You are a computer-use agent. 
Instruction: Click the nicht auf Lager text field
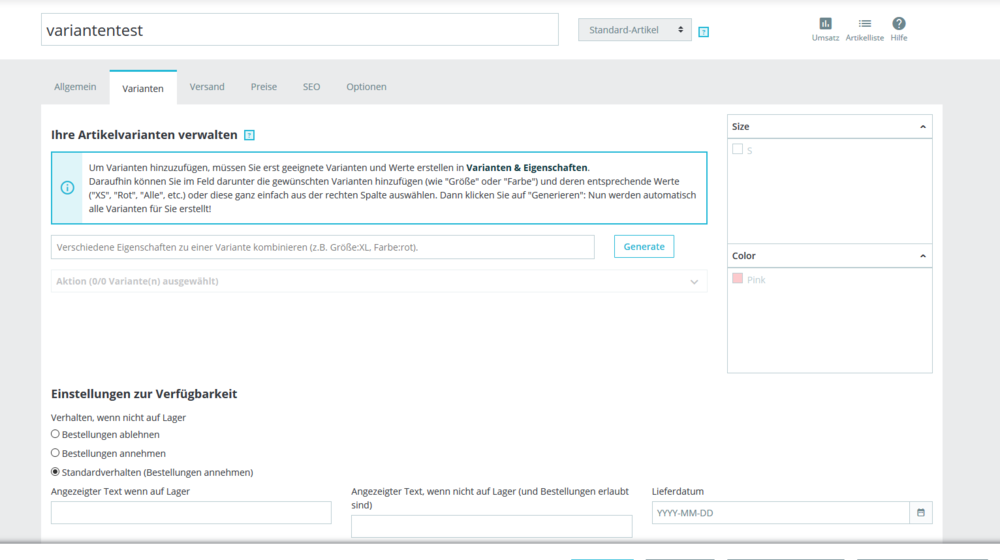pos(492,526)
